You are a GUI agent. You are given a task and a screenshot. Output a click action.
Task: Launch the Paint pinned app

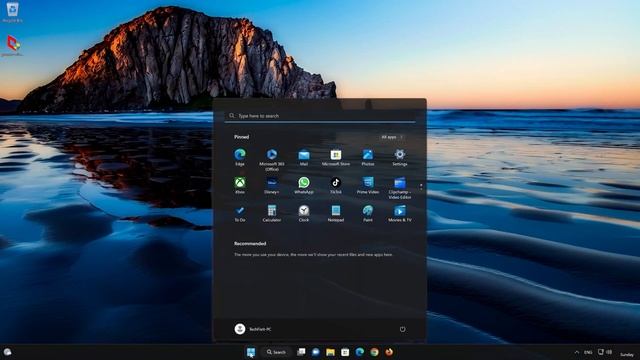(368, 213)
